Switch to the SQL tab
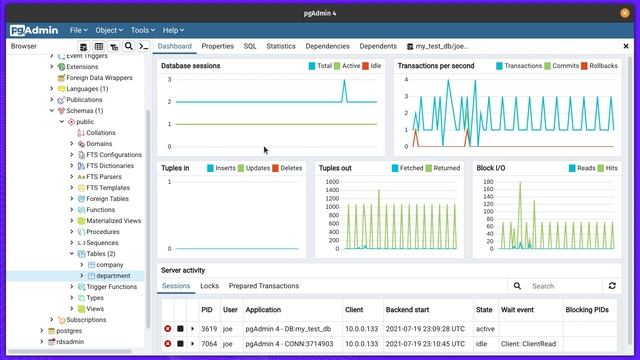The width and height of the screenshot is (640, 360). tap(250, 46)
